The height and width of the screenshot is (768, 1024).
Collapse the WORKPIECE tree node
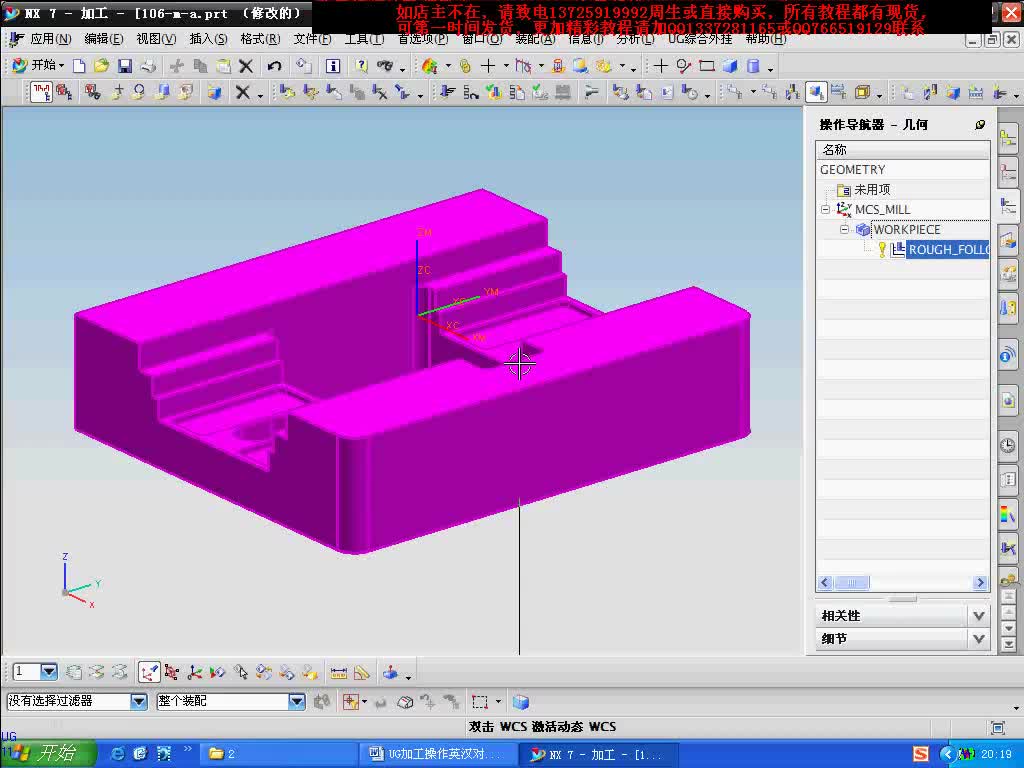(x=844, y=229)
